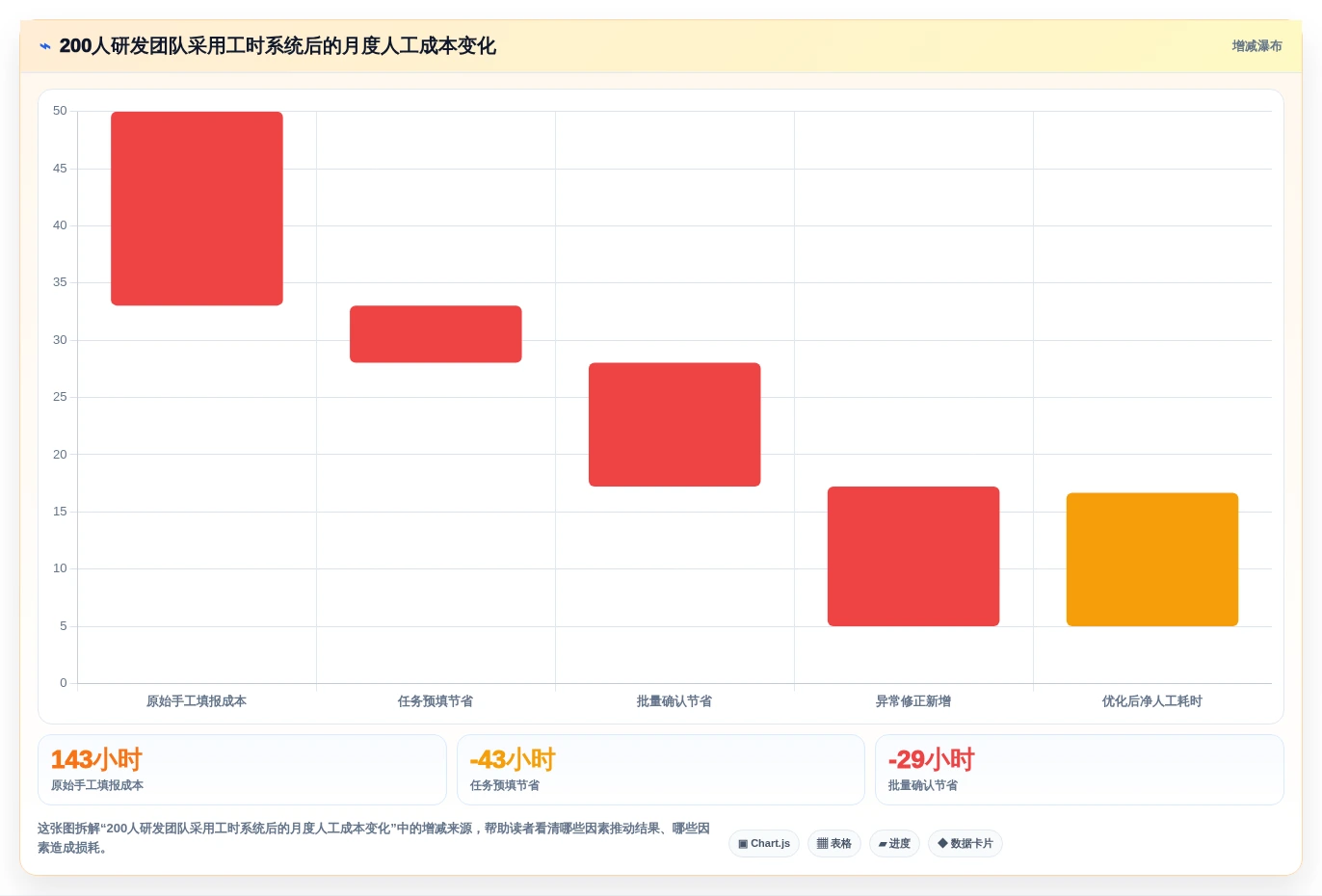
Task: Click the 表格 tag
Action: pyautogui.click(x=834, y=844)
